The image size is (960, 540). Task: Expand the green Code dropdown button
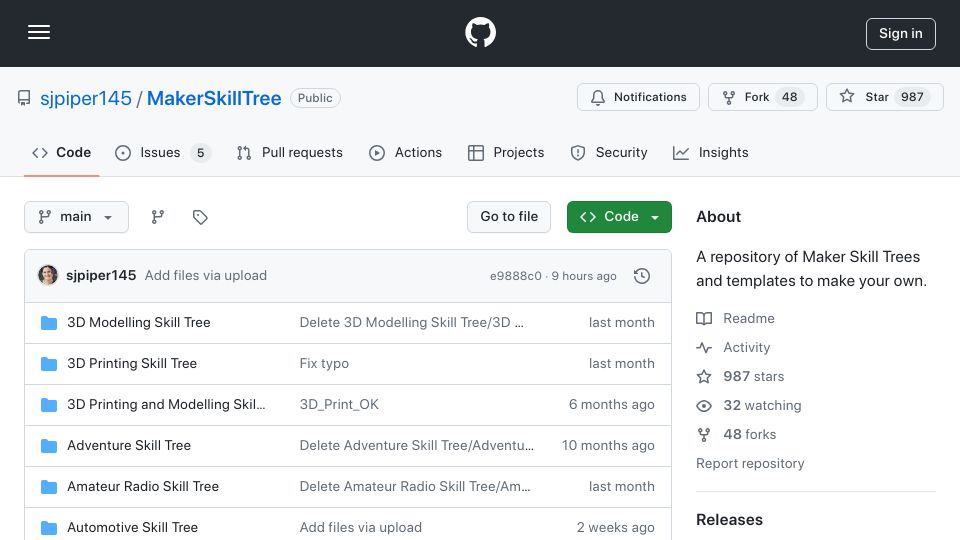[619, 217]
